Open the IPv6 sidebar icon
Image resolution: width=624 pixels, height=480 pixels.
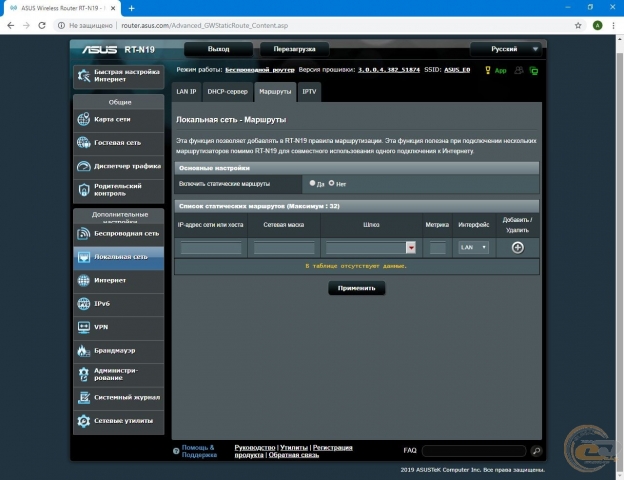pyautogui.click(x=84, y=304)
